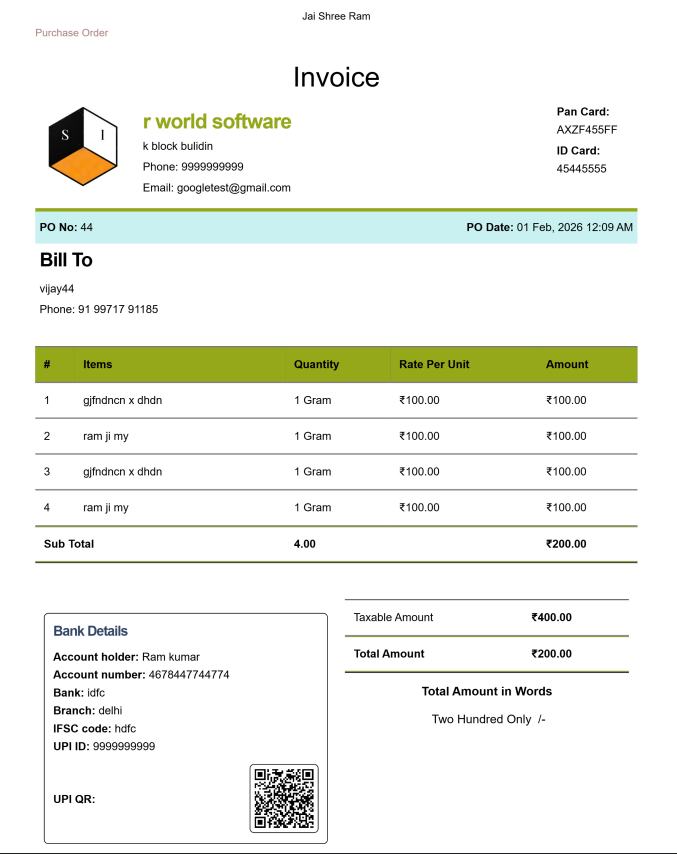Screen dimensions: 677x854
Task: Click the customer phone 91 99717 91185
Action: click(117, 309)
